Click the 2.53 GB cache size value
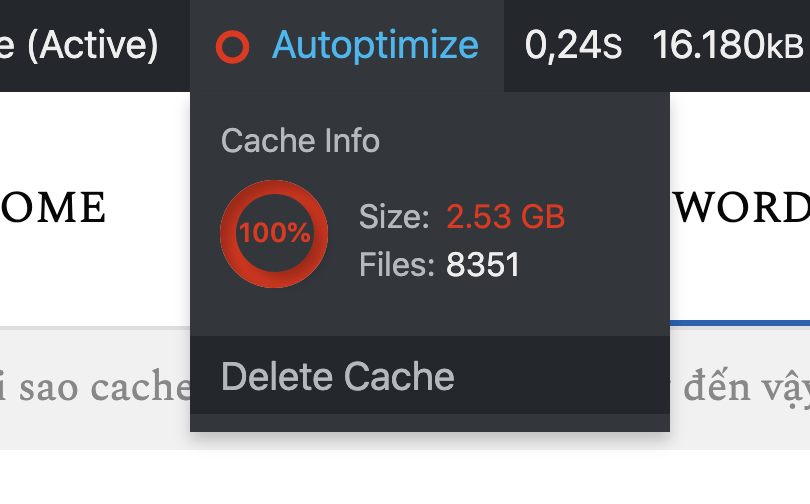810x504 pixels. [506, 216]
